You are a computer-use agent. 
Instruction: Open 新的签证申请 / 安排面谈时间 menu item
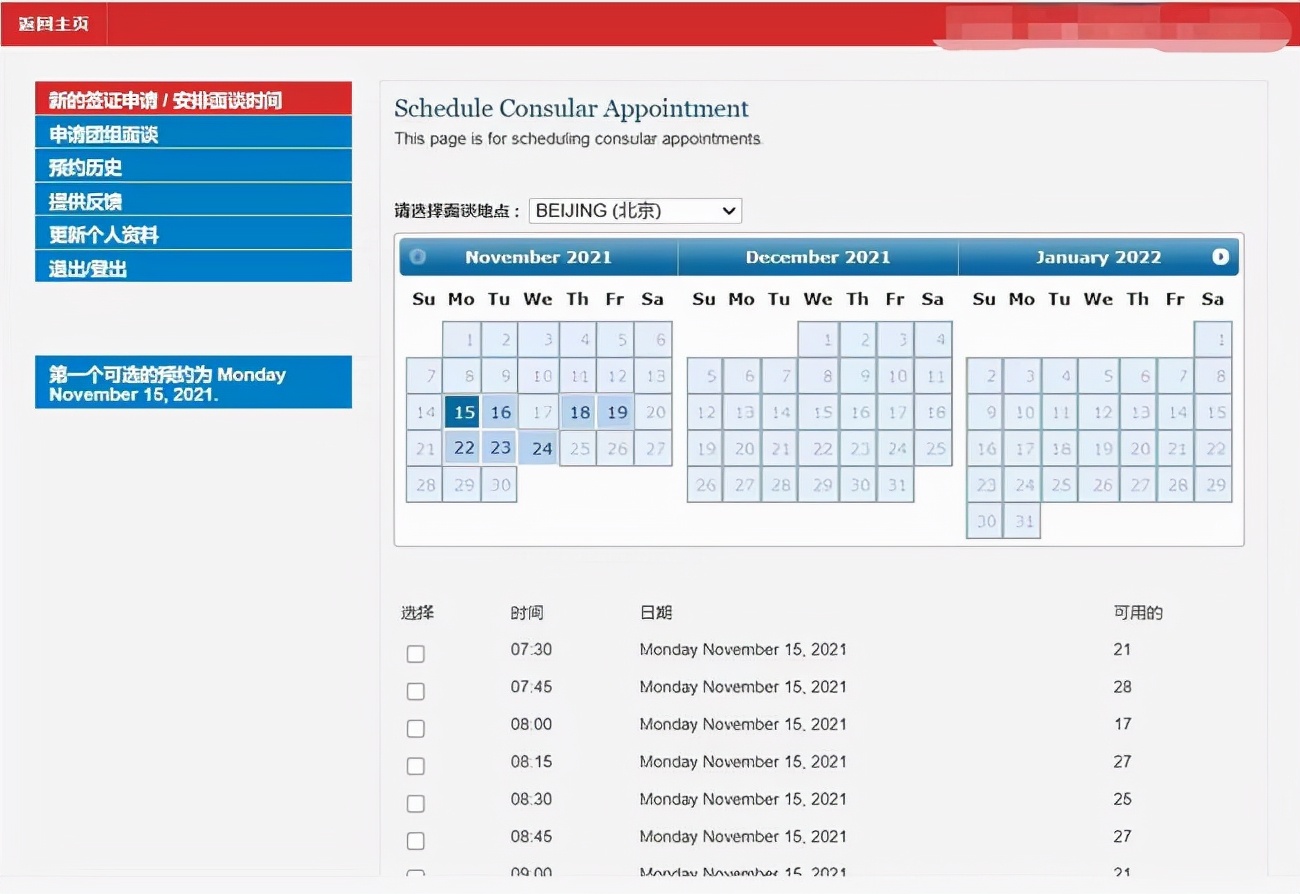193,99
